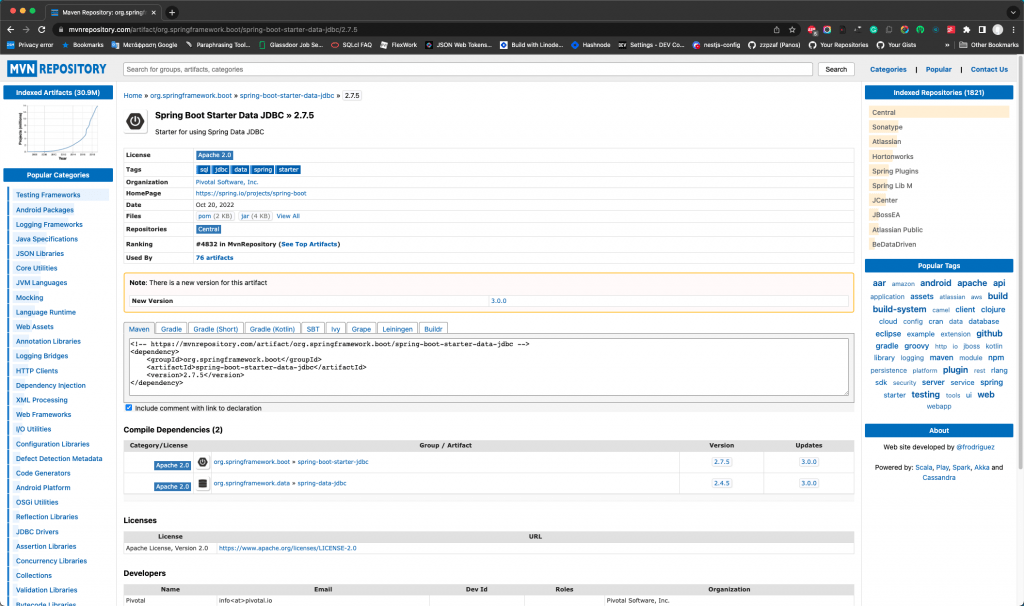
Task: Open the tab search dropdown arrow
Action: tap(1013, 12)
